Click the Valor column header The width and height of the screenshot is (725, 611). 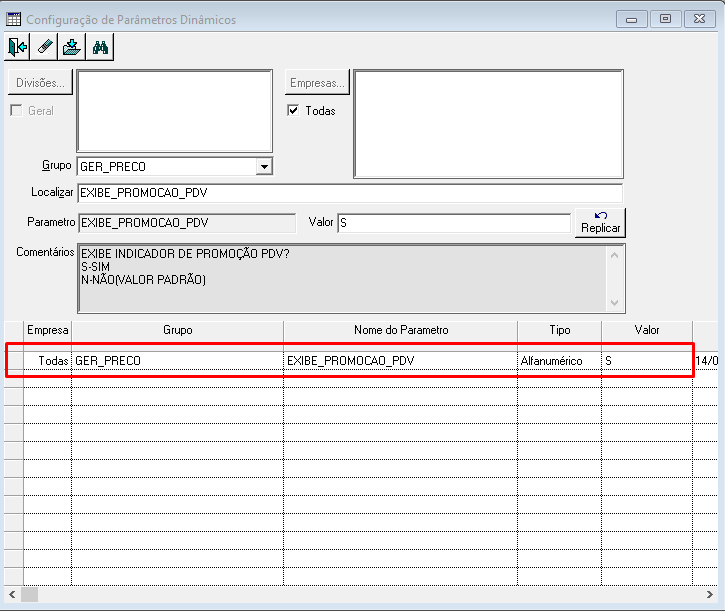(647, 330)
